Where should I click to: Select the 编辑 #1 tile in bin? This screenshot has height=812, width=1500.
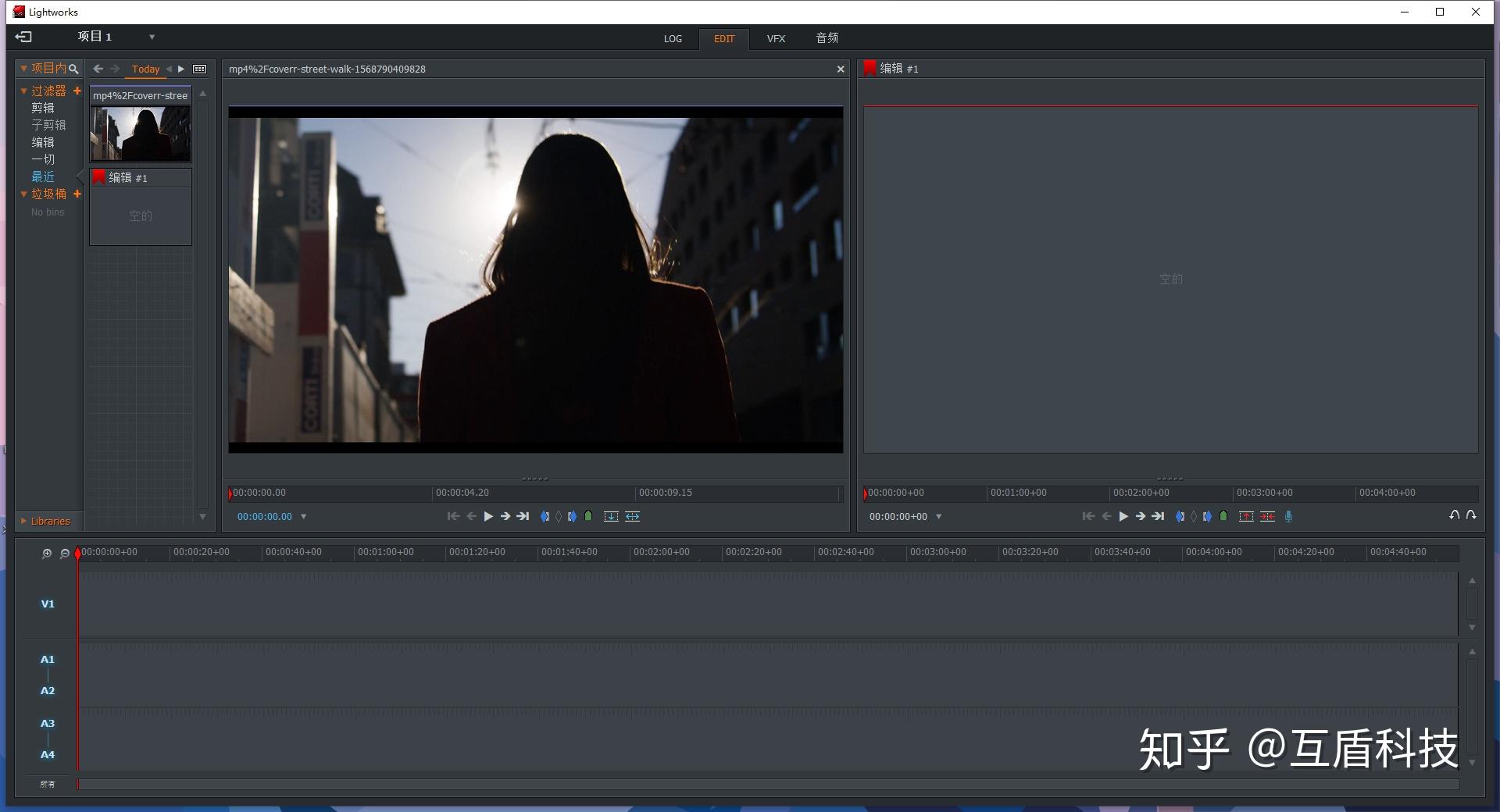point(141,207)
